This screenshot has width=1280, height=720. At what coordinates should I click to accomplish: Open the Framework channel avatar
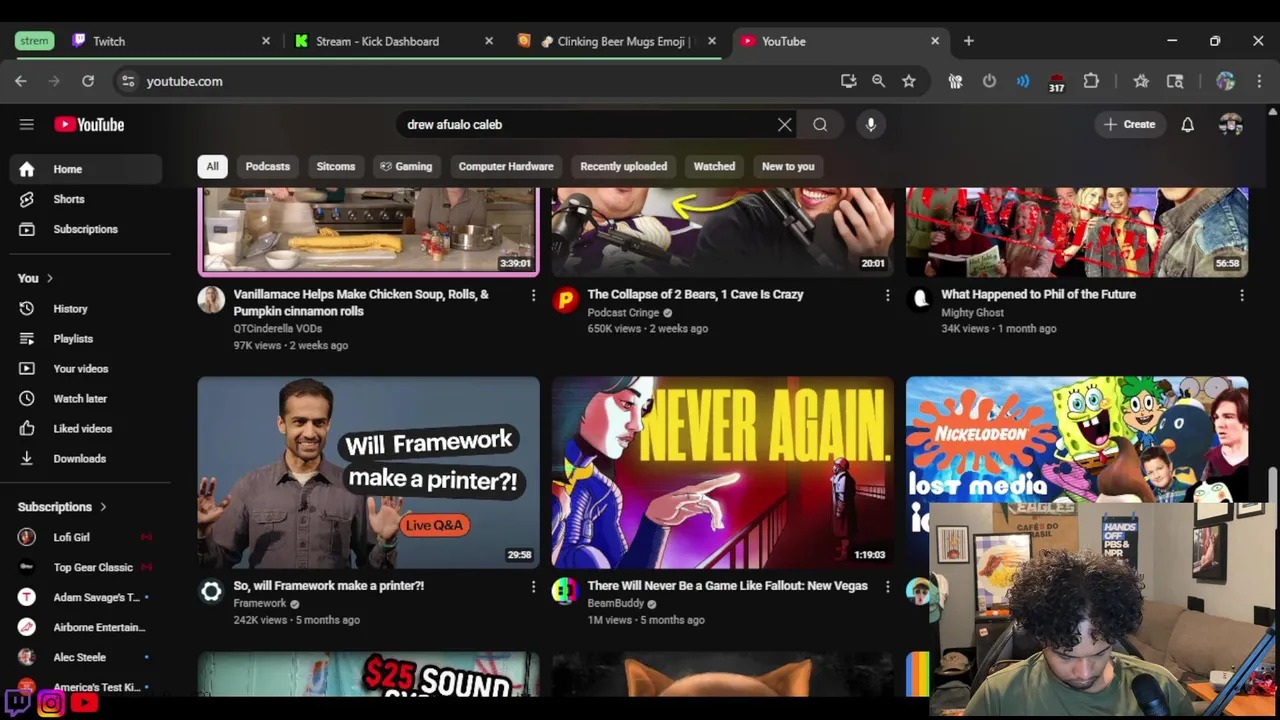[x=211, y=591]
